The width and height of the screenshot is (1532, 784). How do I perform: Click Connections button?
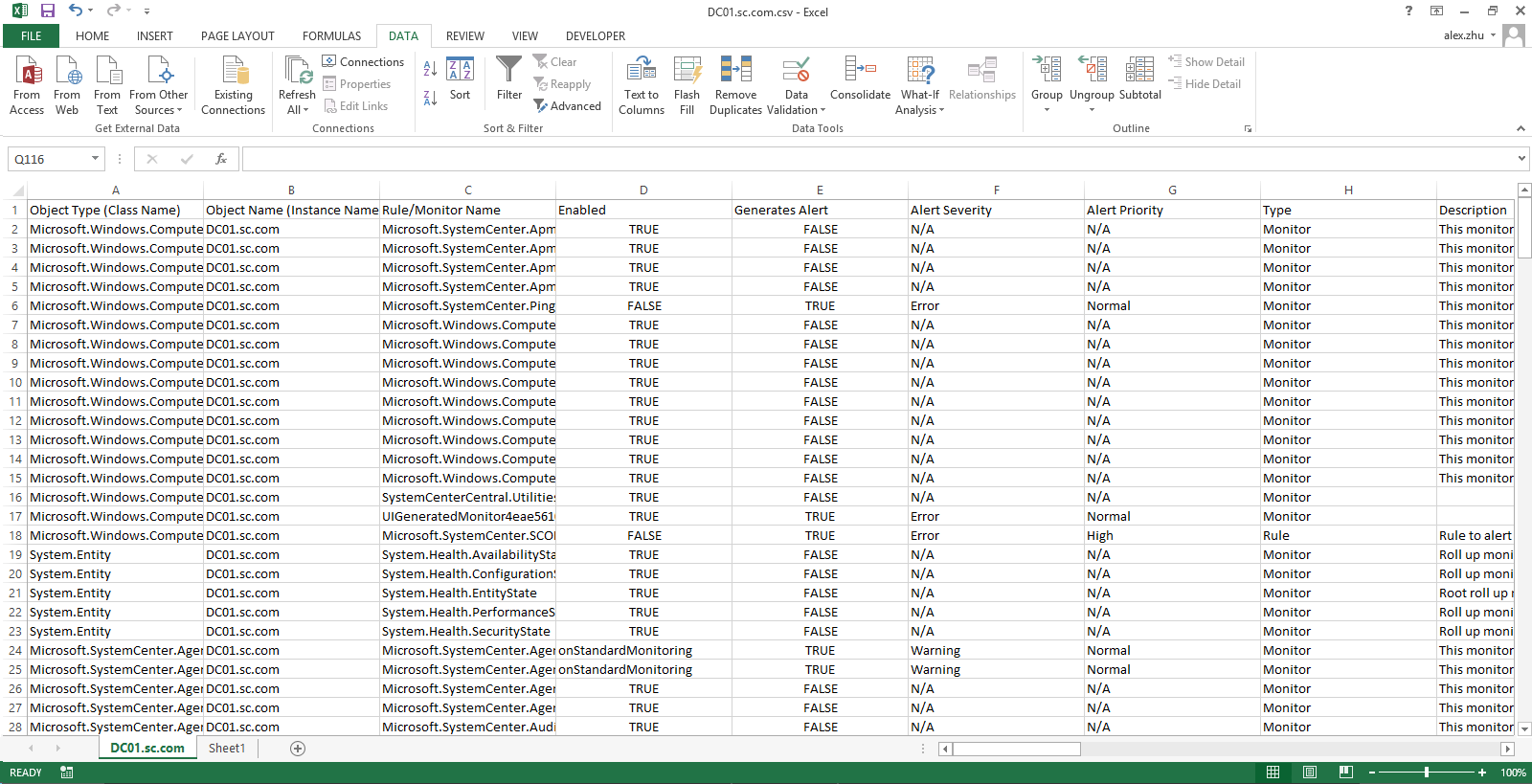(x=363, y=61)
